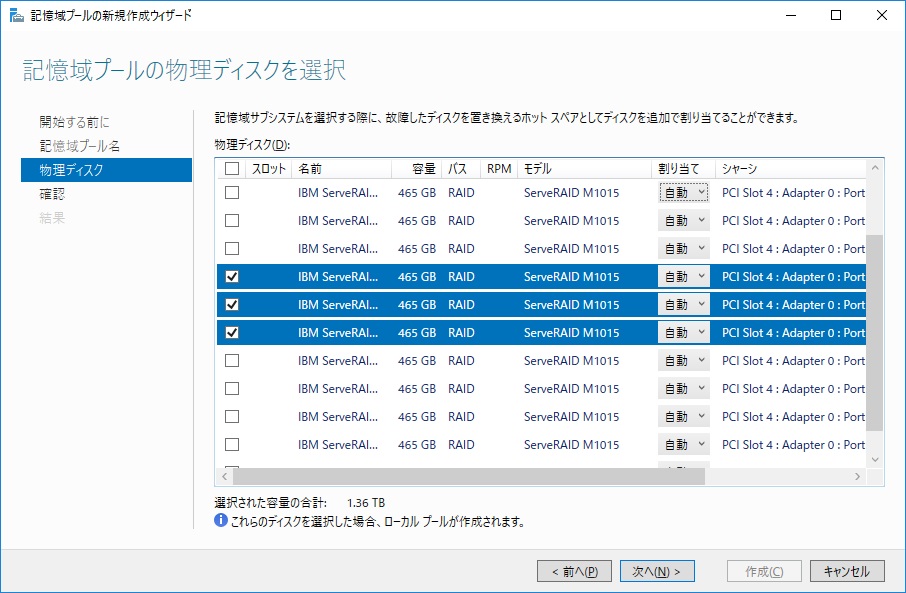906x593 pixels.
Task: Jump to the 確認 step
Action: [x=52, y=194]
